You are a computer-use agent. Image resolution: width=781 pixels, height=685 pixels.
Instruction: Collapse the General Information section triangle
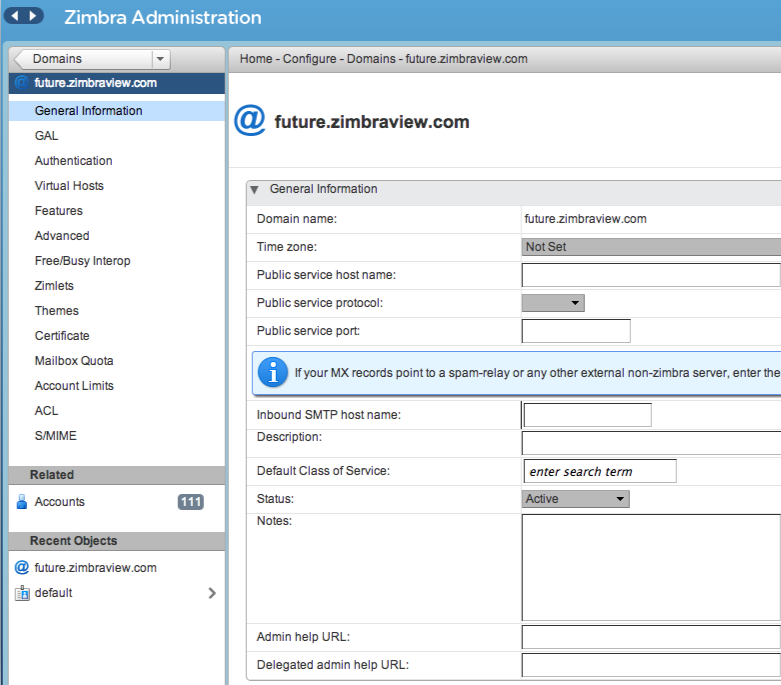pos(255,189)
